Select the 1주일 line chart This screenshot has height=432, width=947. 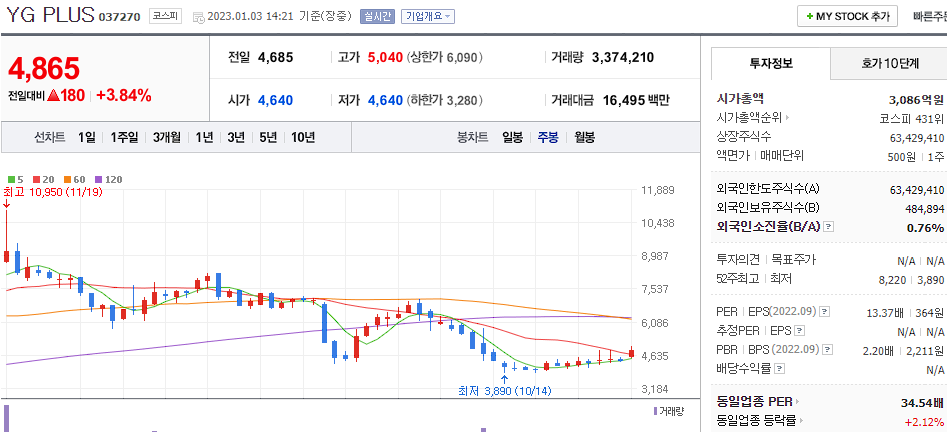click(x=124, y=137)
